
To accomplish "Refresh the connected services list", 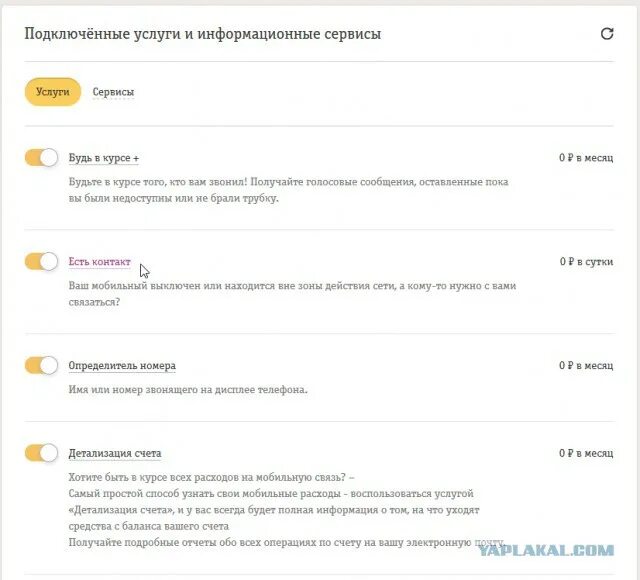I will tap(607, 33).
